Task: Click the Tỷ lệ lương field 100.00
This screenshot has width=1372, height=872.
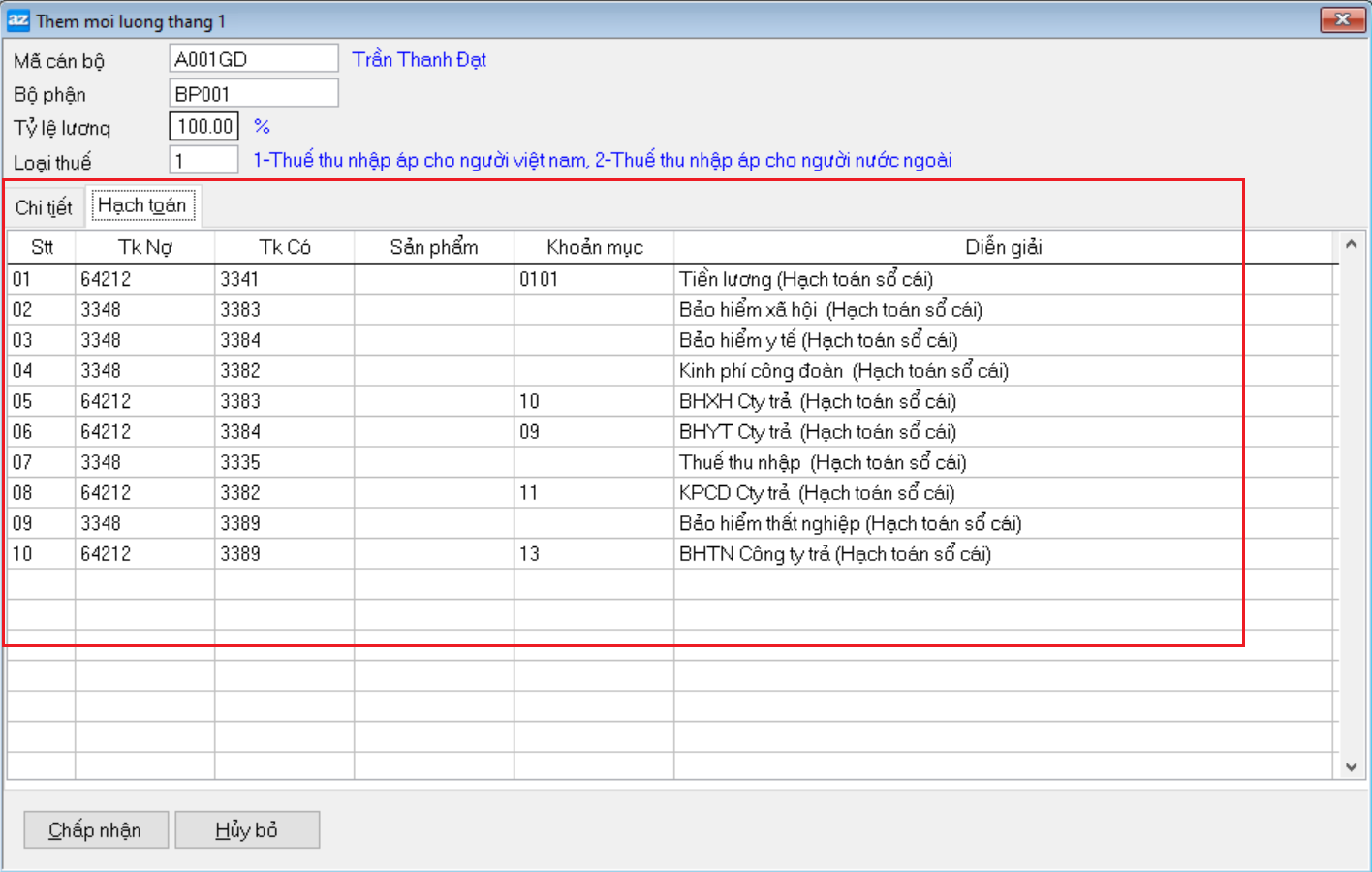Action: [204, 127]
